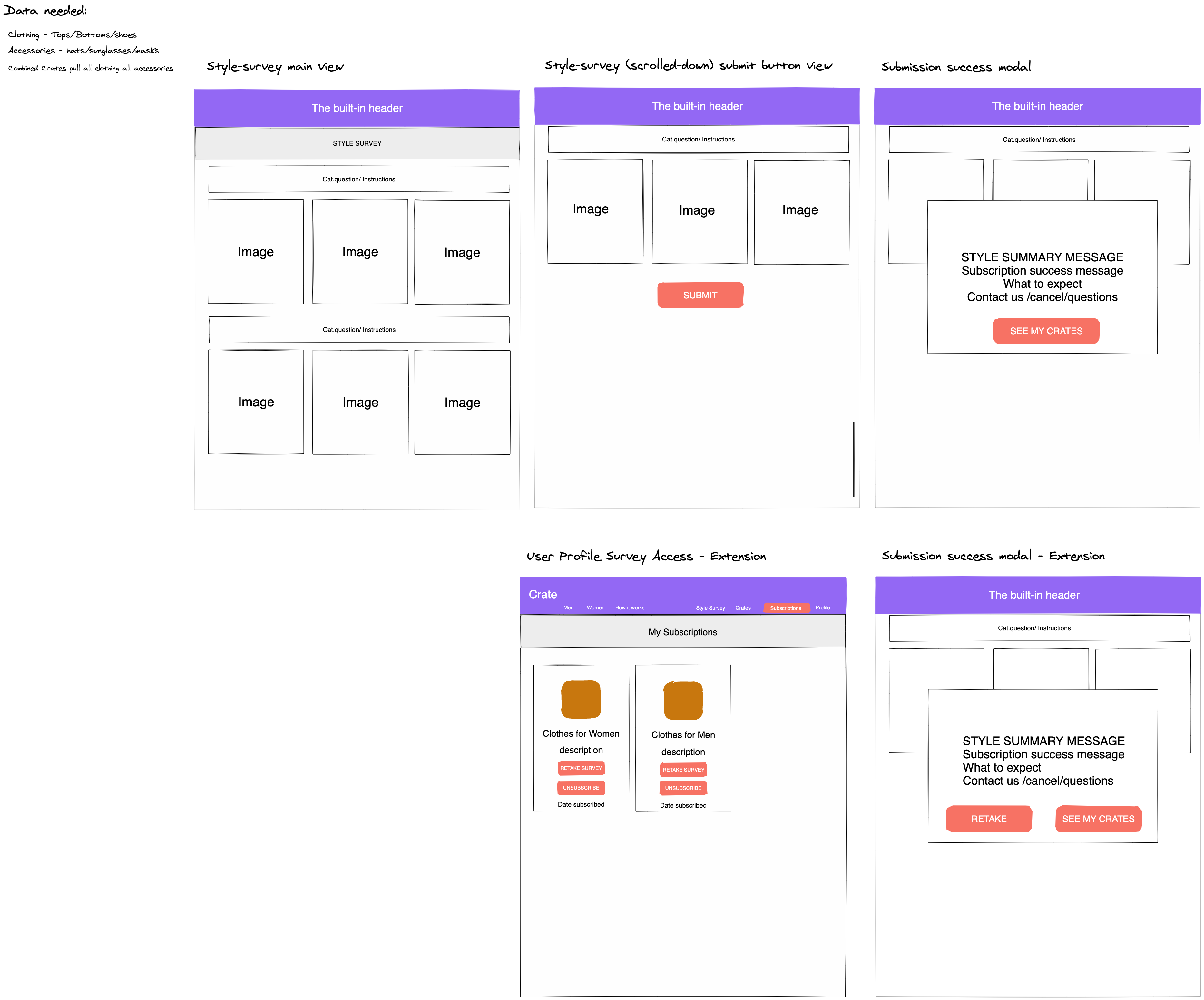This screenshot has width=1204, height=1000.
Task: Click the STYLE SURVEY title bar
Action: pyautogui.click(x=357, y=143)
